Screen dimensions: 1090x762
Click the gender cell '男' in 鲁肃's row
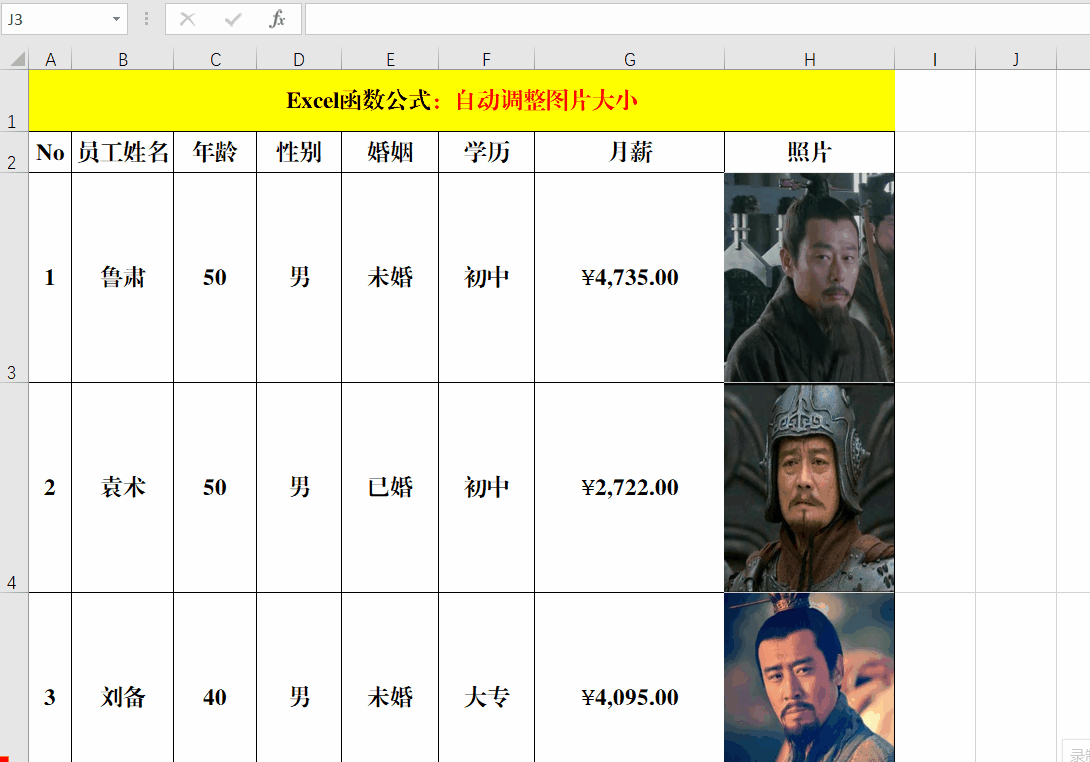point(299,277)
